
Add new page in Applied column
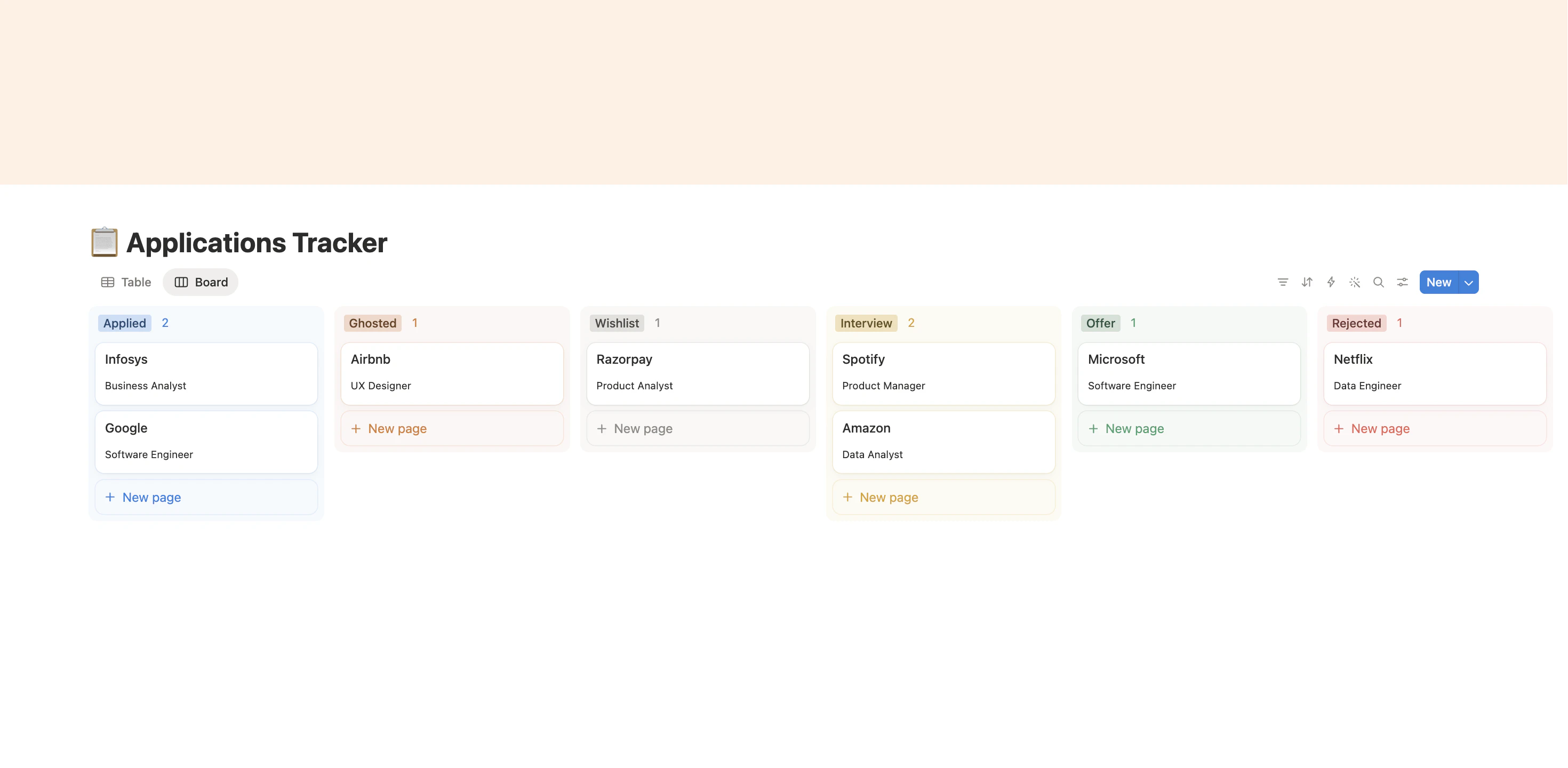pyautogui.click(x=206, y=497)
